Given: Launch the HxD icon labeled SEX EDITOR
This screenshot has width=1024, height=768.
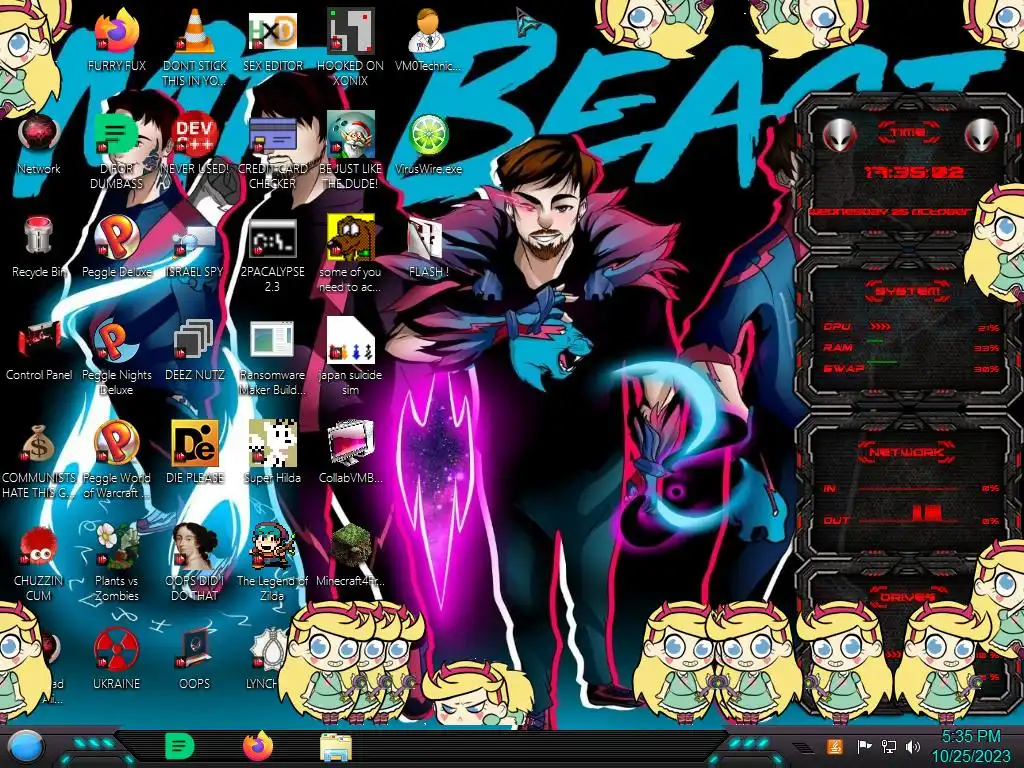Looking at the screenshot, I should pos(272,31).
